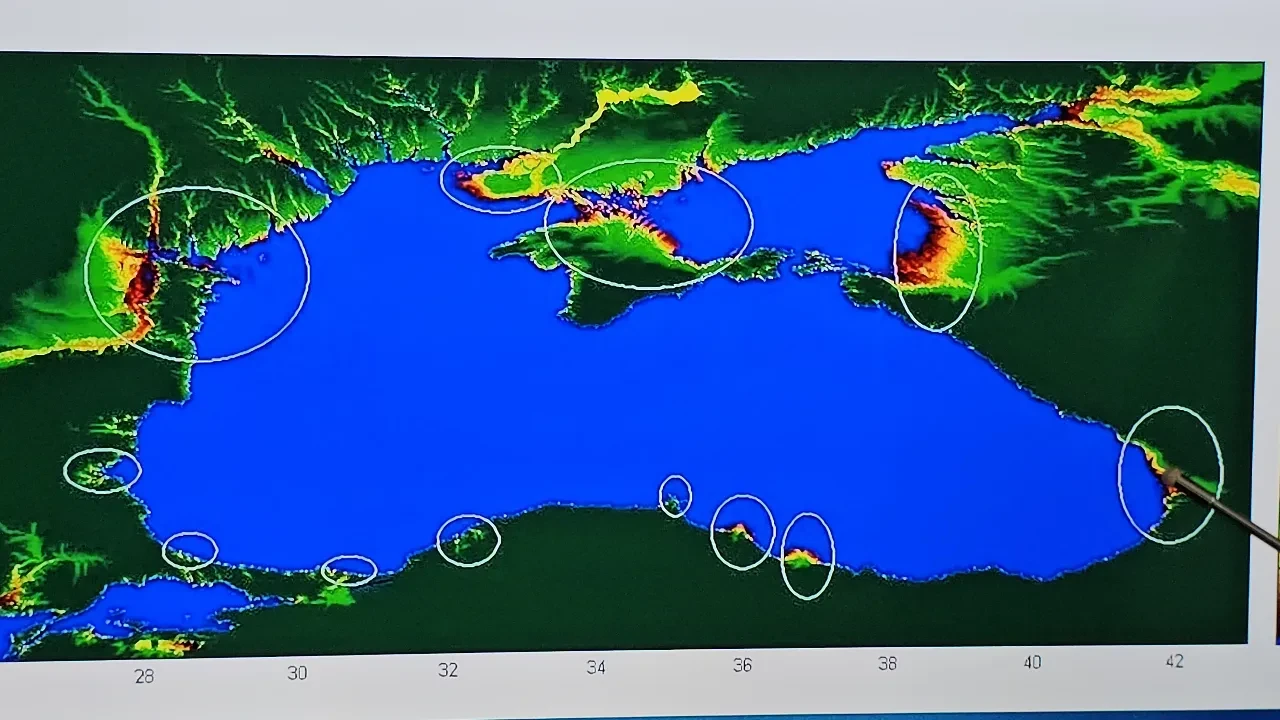Click the tiny circle on southern coast near 35
This screenshot has width=1280, height=720.
point(675,496)
